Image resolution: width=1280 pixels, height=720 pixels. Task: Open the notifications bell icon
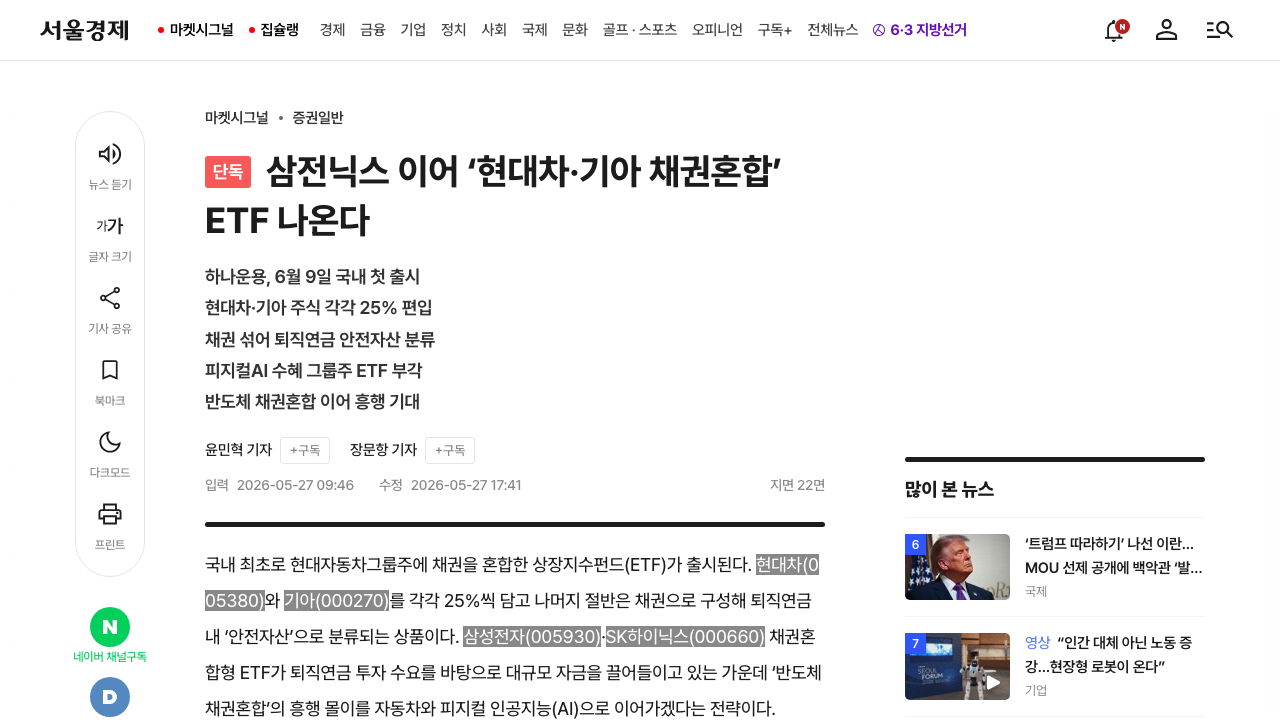coord(1114,30)
